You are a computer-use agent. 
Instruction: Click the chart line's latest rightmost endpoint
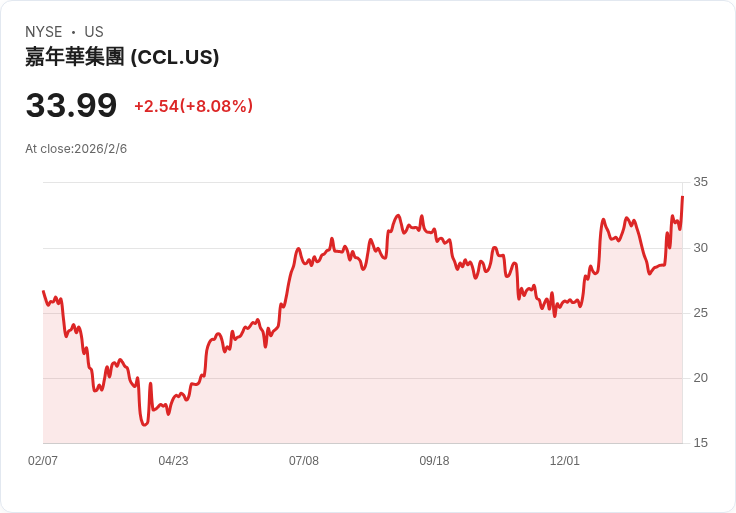point(682,197)
